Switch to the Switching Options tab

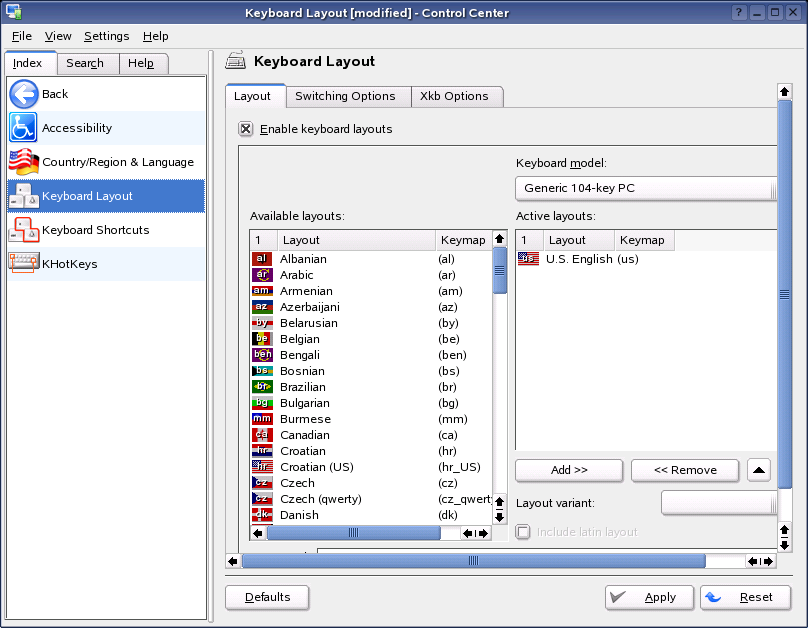(x=347, y=97)
